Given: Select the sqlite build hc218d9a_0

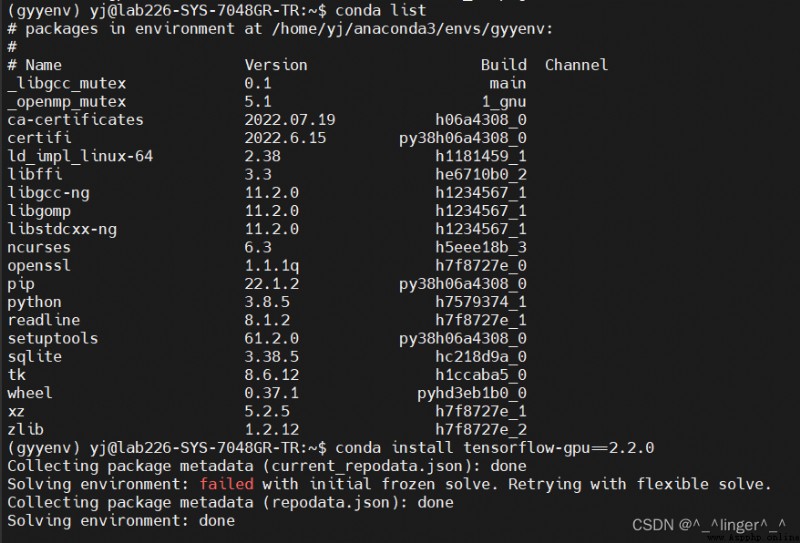Looking at the screenshot, I should (x=481, y=357).
